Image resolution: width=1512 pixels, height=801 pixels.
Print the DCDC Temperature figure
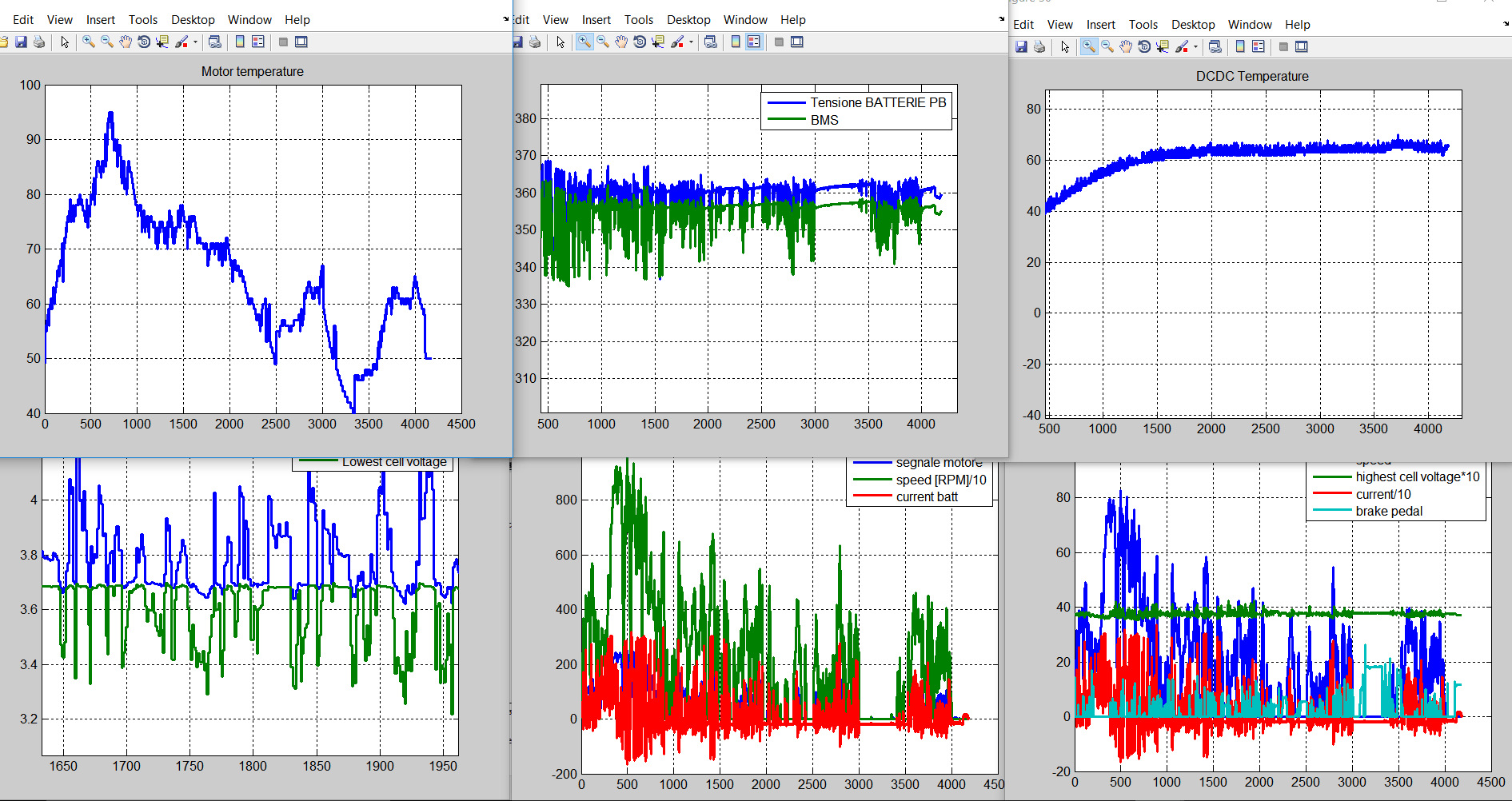(x=1039, y=47)
